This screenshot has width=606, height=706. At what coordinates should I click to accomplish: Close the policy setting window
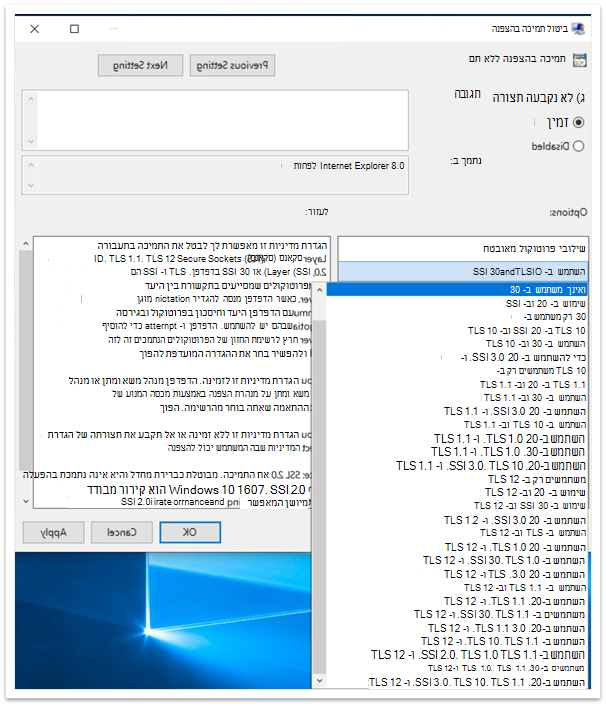(35, 29)
